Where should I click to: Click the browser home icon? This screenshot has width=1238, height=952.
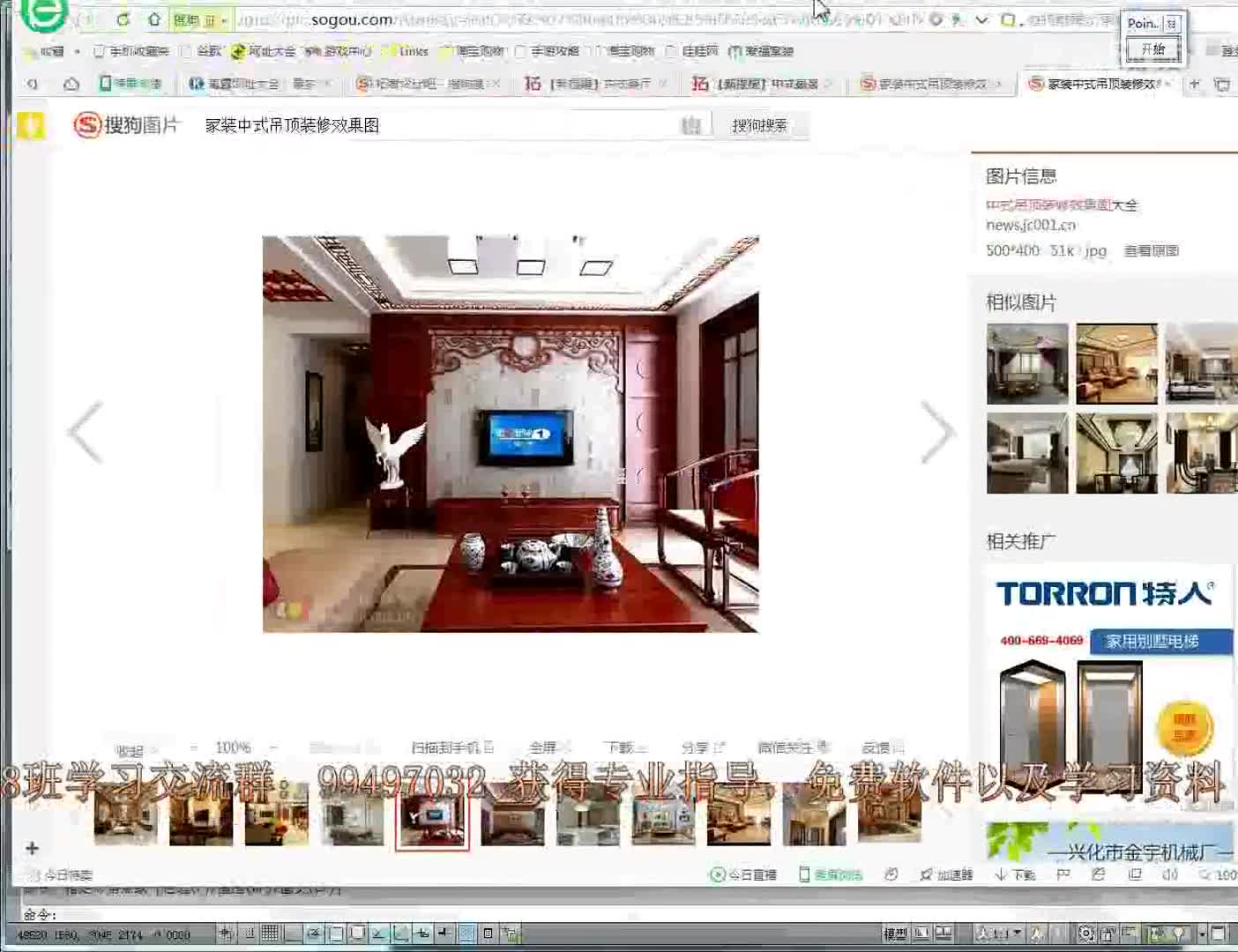pos(154,19)
